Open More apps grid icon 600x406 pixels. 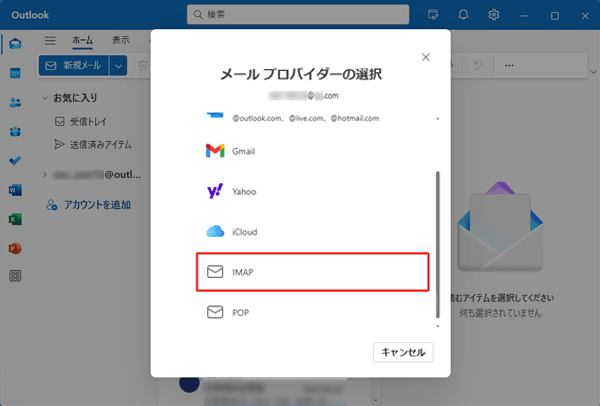pos(15,276)
